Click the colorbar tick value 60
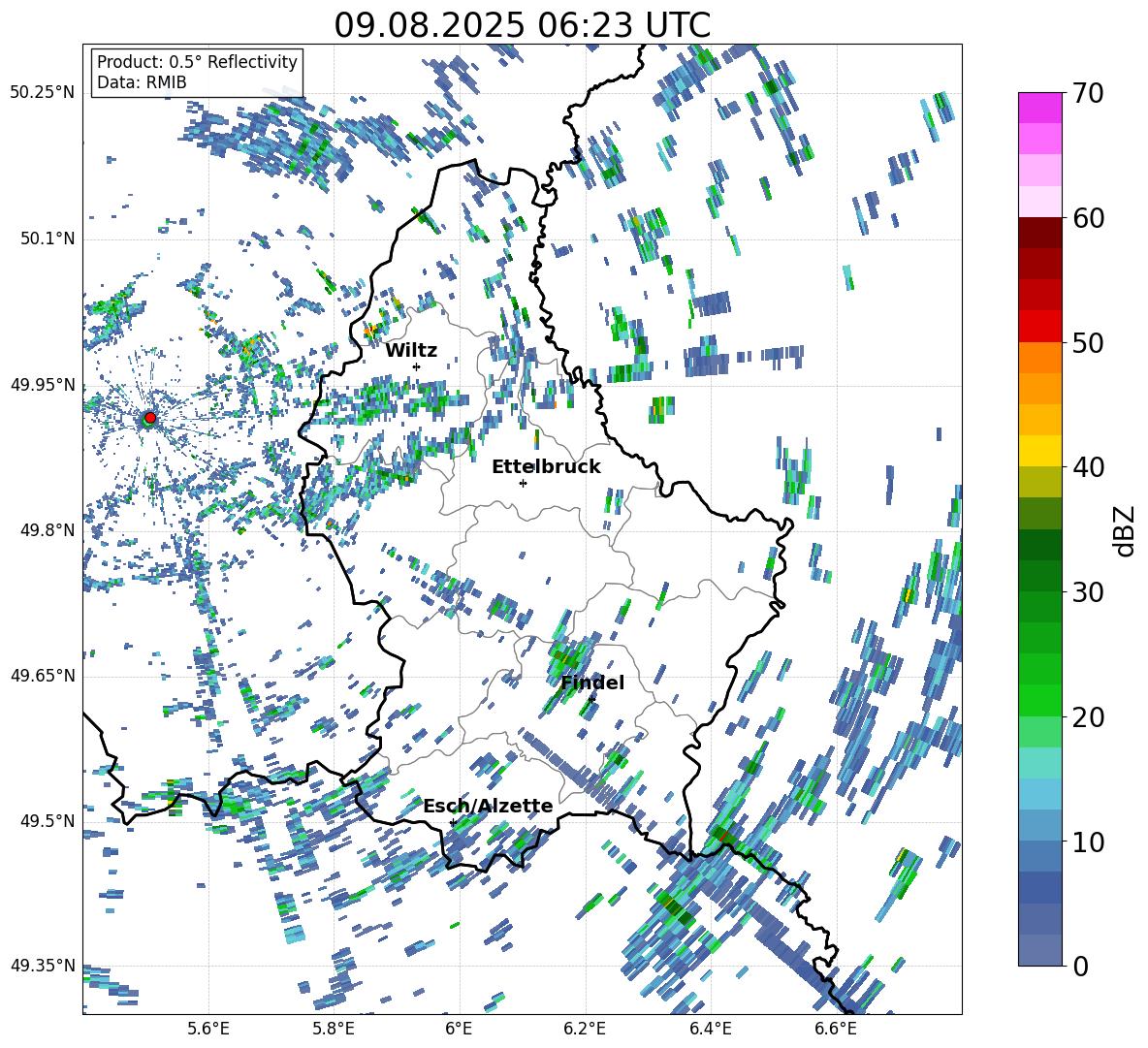 pyautogui.click(x=1087, y=218)
